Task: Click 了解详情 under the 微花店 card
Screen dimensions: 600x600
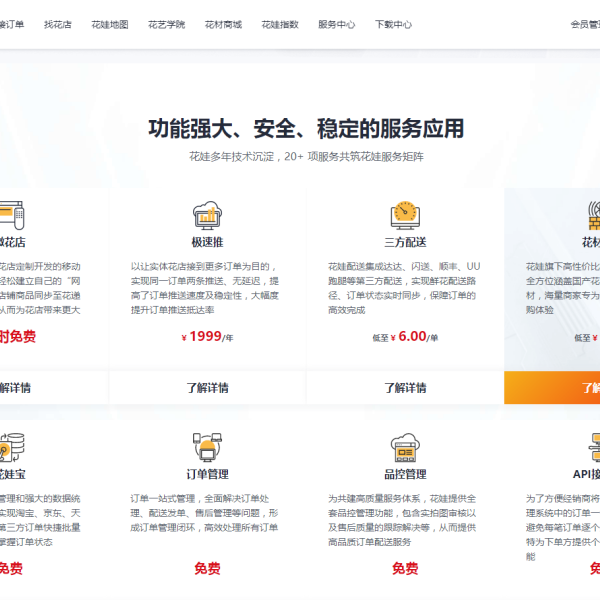Action: click(x=54, y=388)
